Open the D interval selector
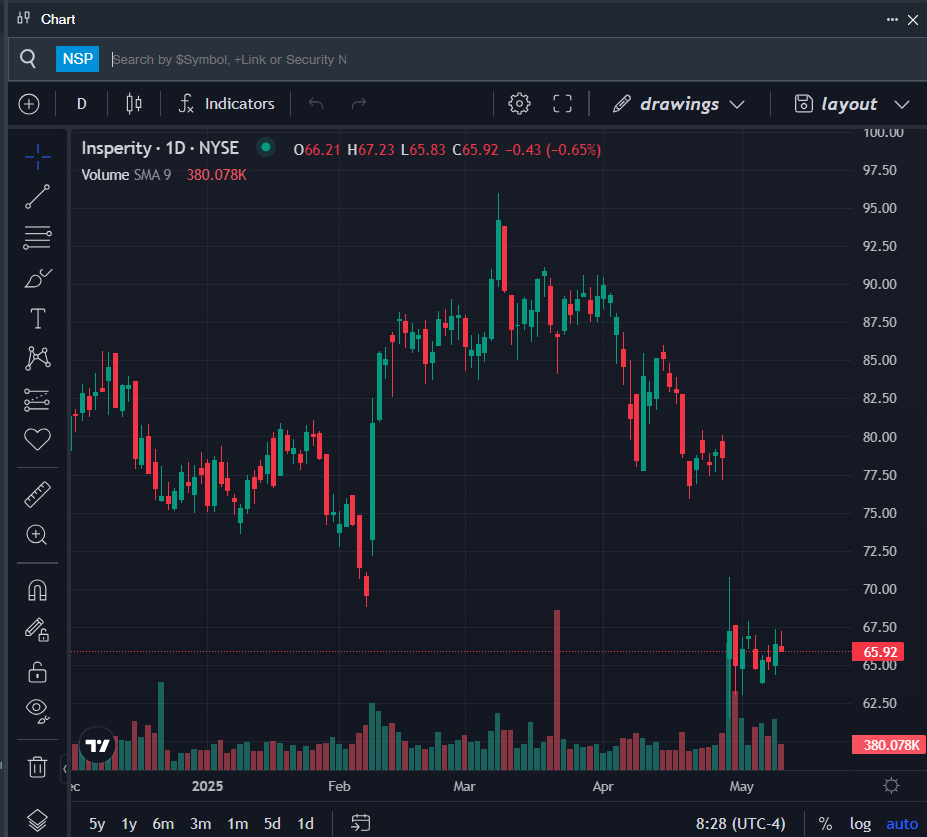 (82, 104)
